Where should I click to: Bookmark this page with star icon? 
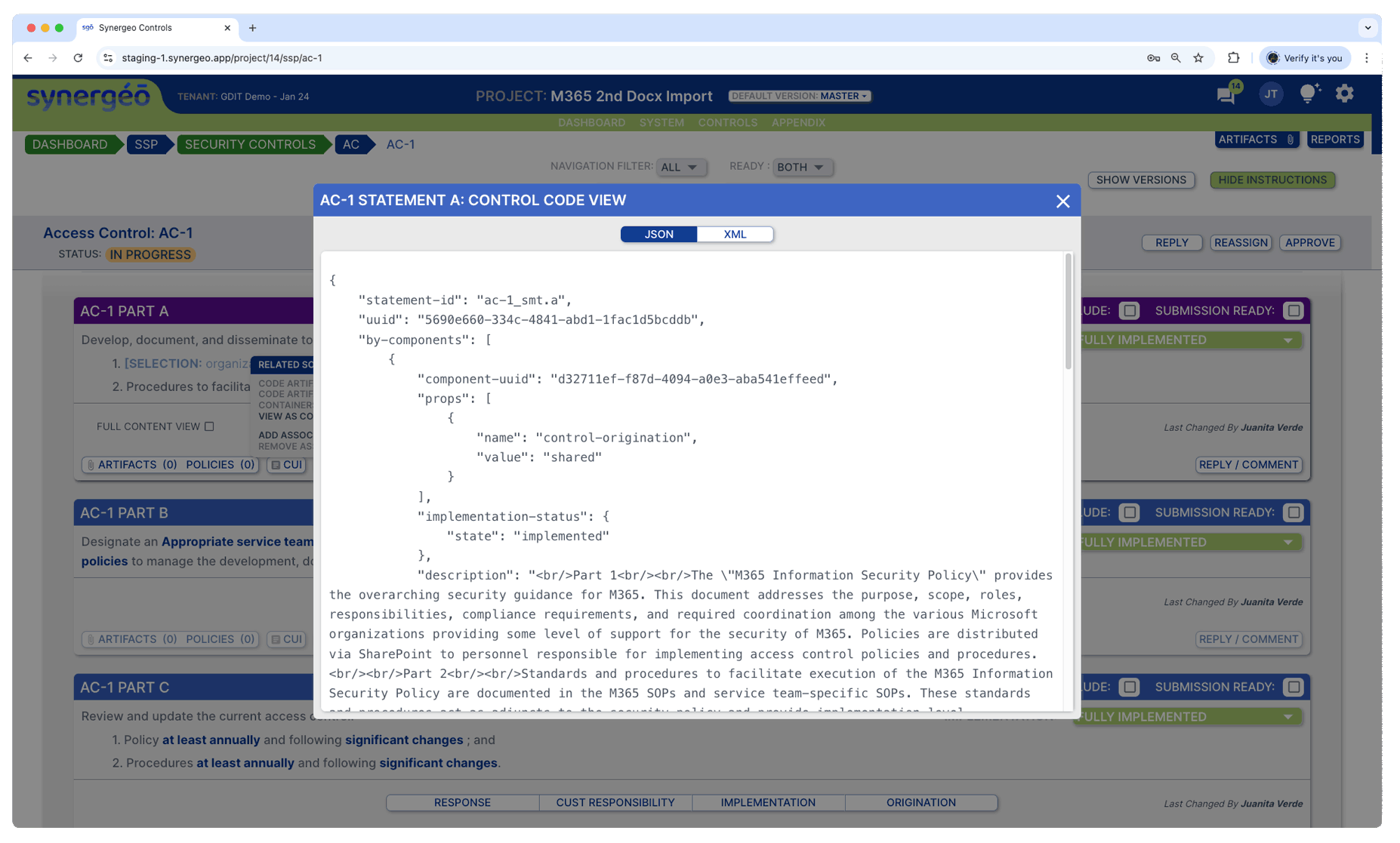[1198, 57]
